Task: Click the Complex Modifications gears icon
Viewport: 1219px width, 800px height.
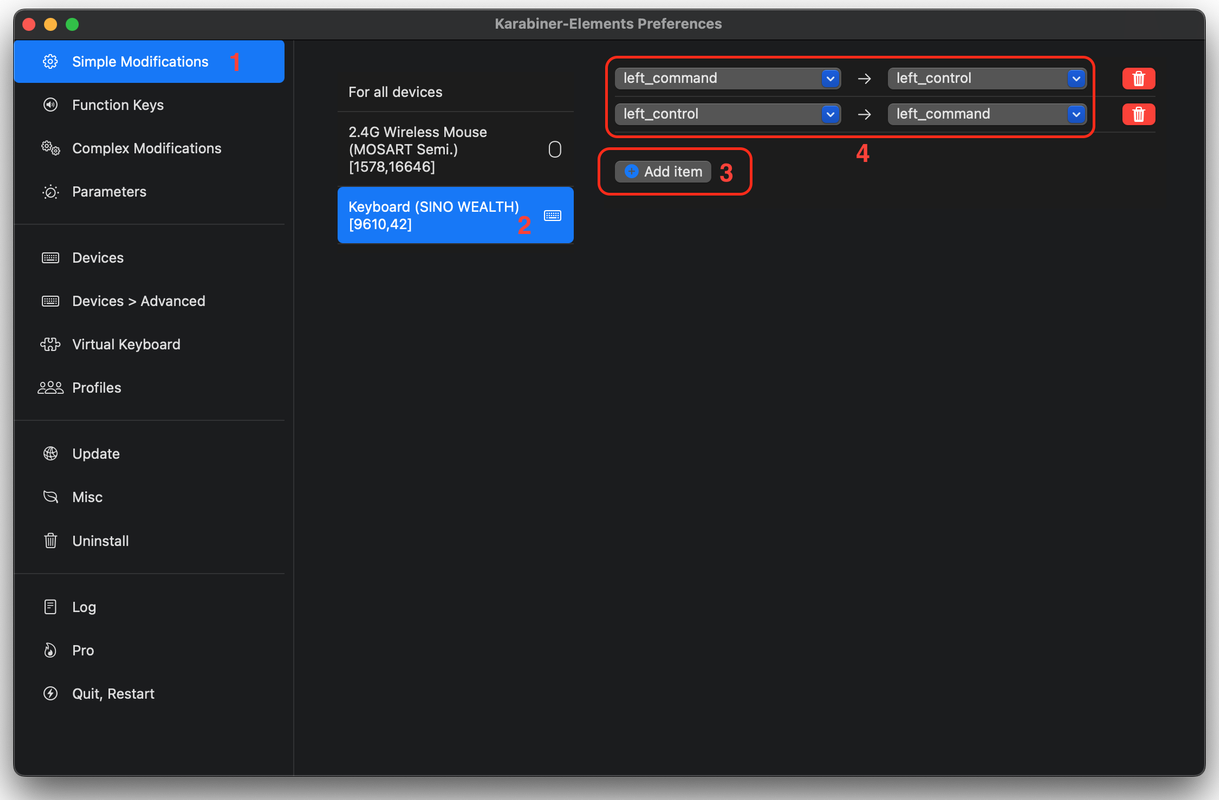Action: [50, 148]
